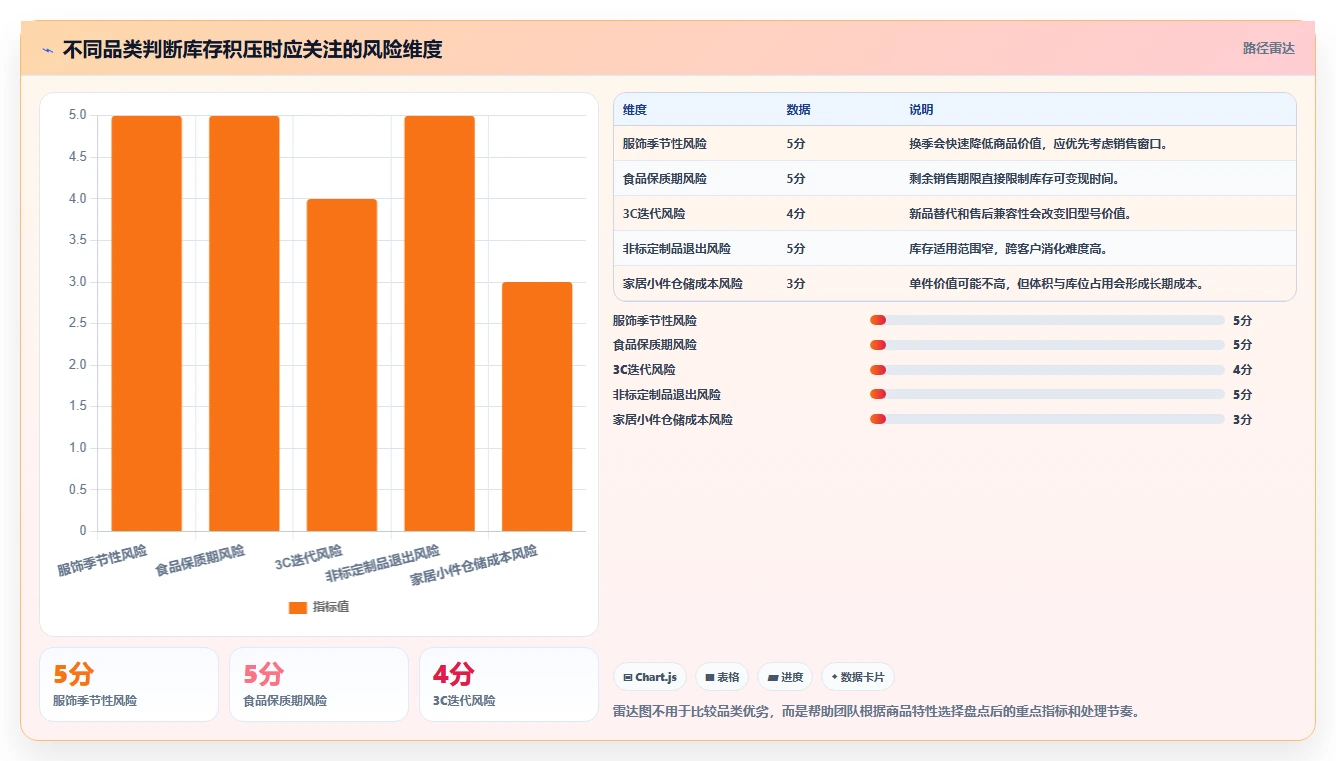The height and width of the screenshot is (761, 1336).
Task: Open the 5分 服饰季节性风险 data card
Action: click(x=129, y=684)
